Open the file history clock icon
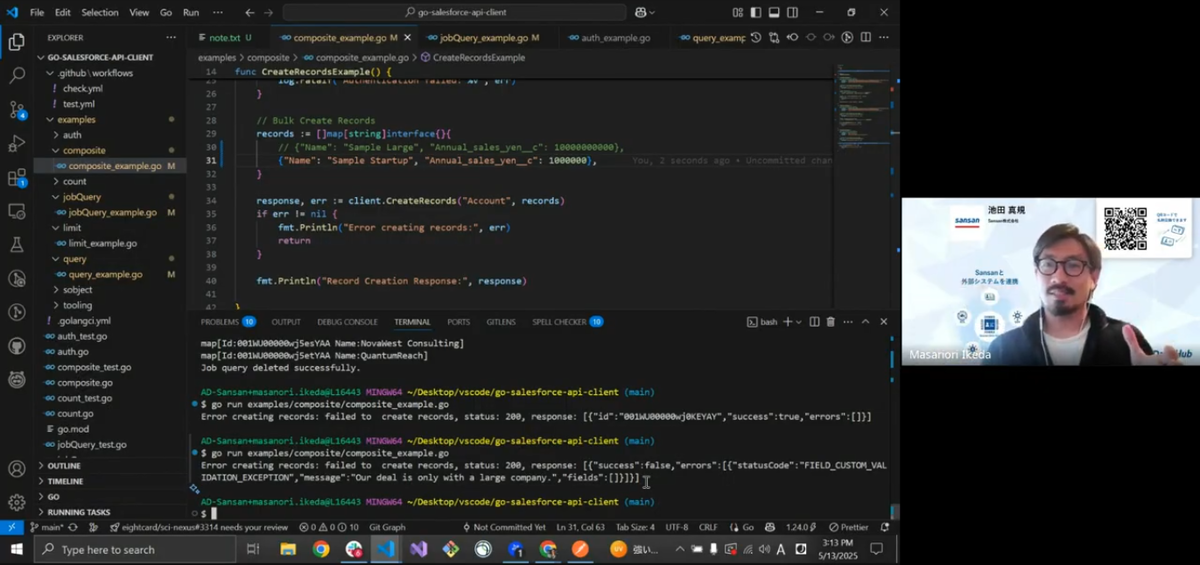Screen dimensions: 1200x565 coord(756,38)
